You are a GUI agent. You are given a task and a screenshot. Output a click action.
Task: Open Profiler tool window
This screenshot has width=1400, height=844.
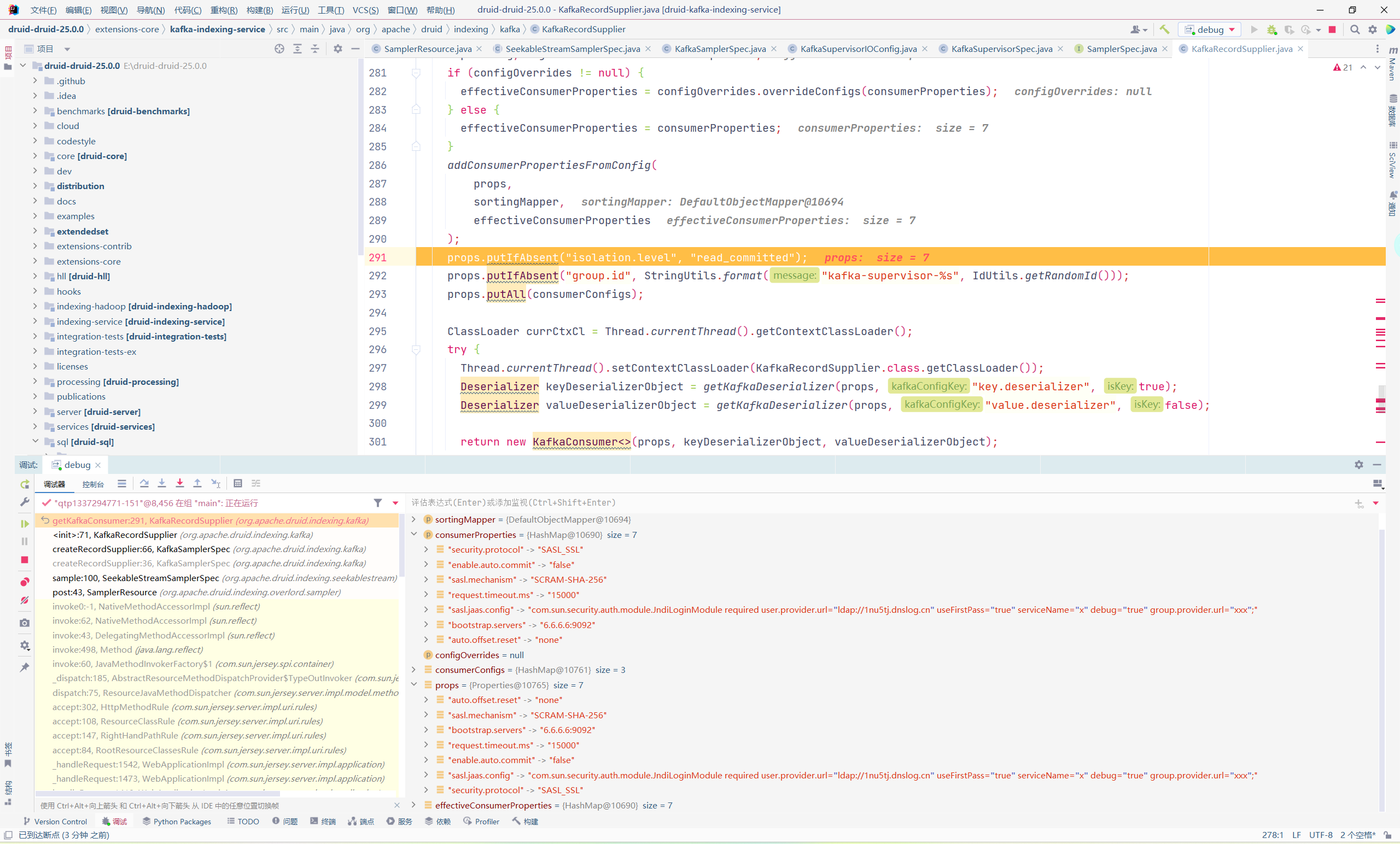coord(481,822)
